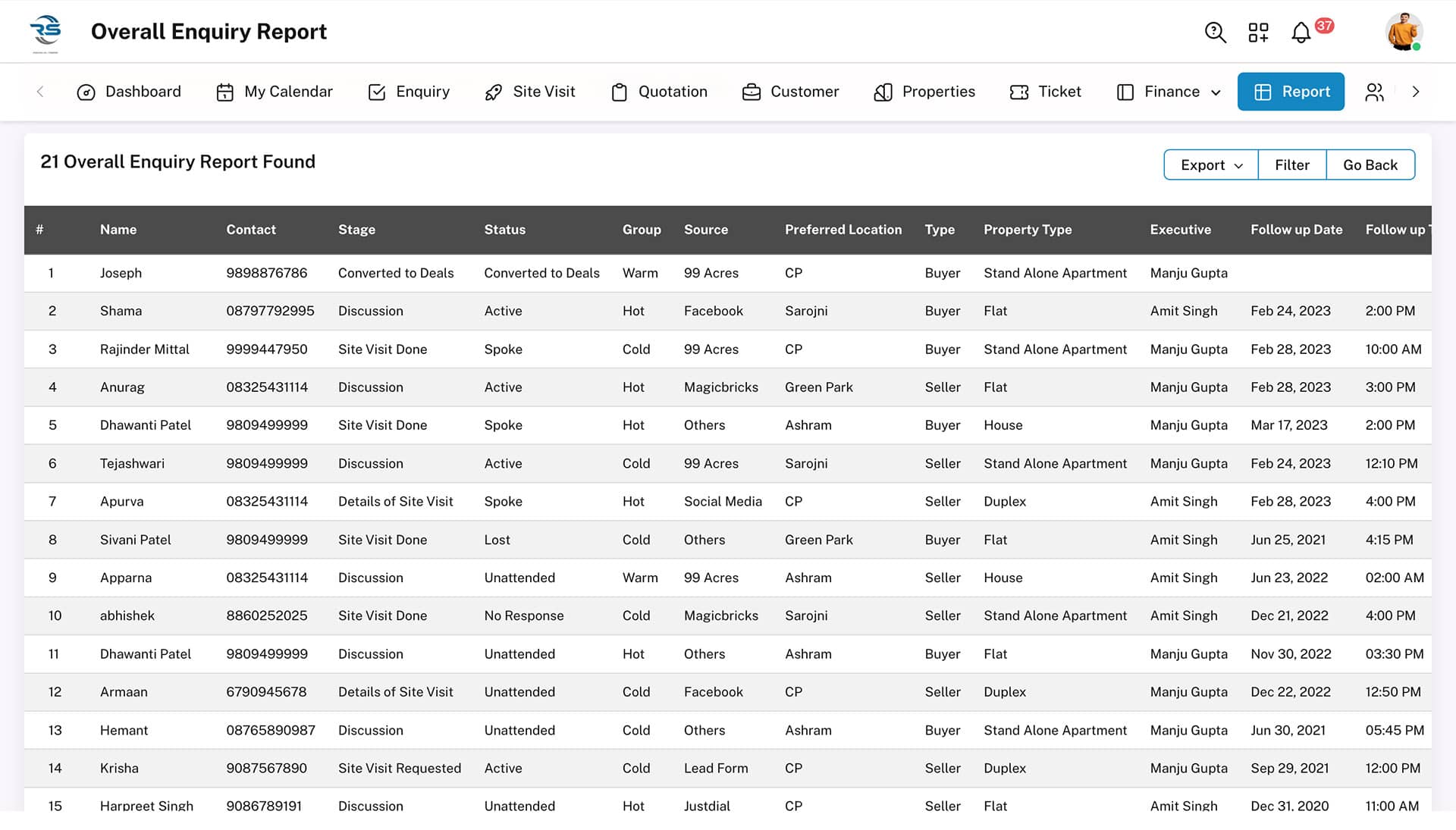Click contact number 6790945678

pos(266,692)
